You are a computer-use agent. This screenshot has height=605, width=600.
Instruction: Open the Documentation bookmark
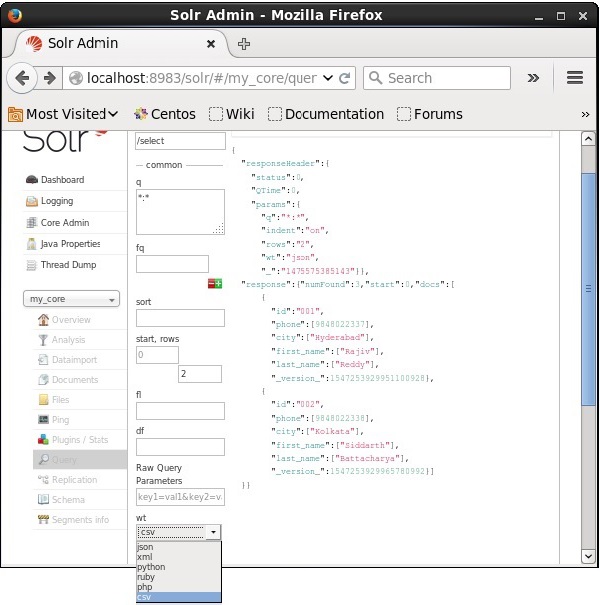326,114
